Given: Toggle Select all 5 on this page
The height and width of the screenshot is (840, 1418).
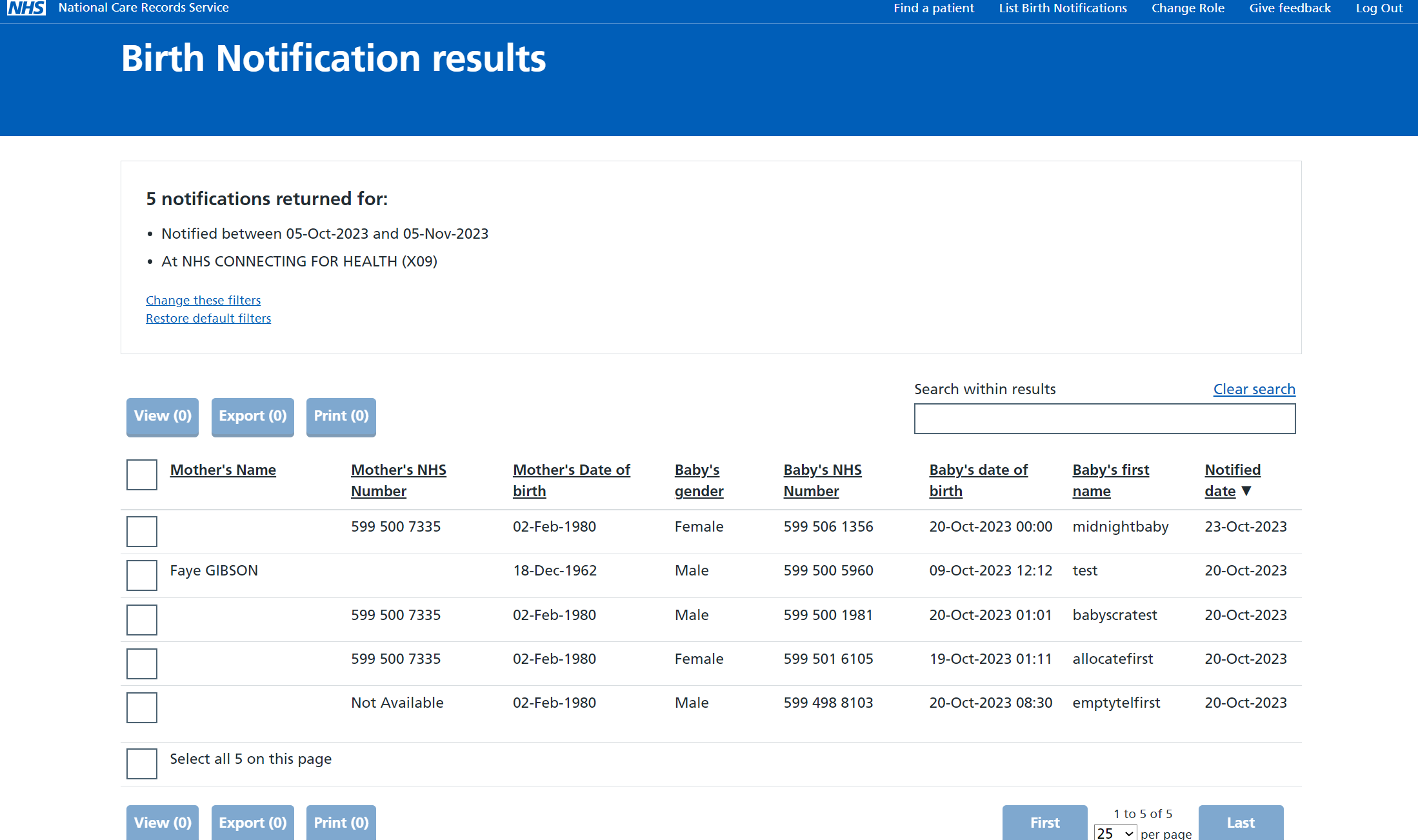Looking at the screenshot, I should click(142, 764).
